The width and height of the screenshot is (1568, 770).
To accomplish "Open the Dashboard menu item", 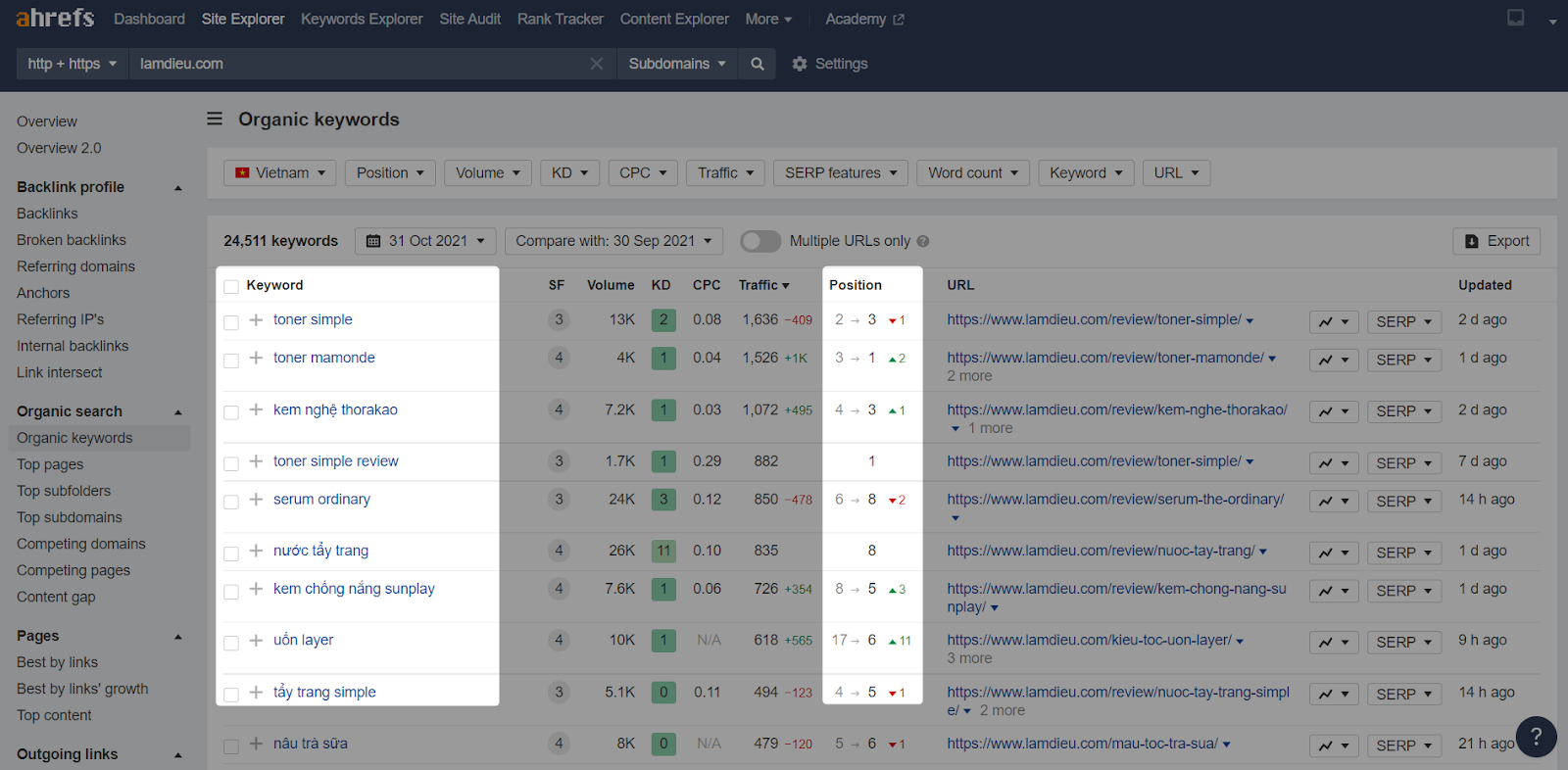I will click(149, 19).
